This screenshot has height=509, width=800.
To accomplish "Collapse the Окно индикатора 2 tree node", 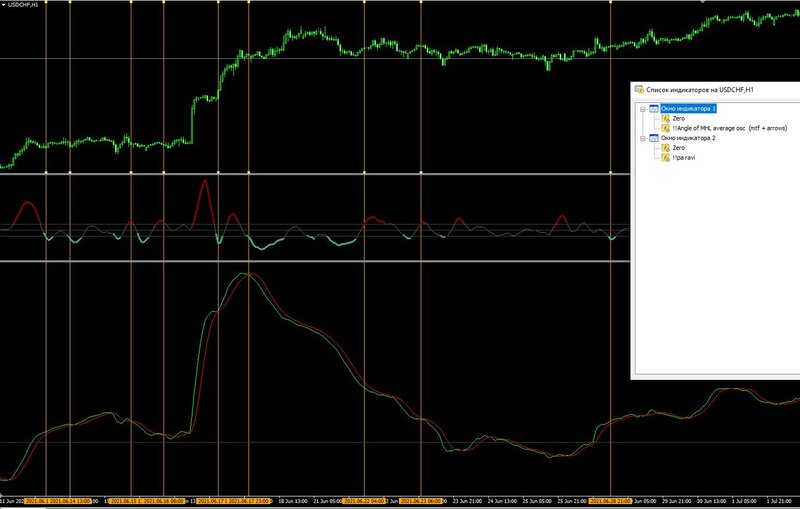I will coord(643,138).
